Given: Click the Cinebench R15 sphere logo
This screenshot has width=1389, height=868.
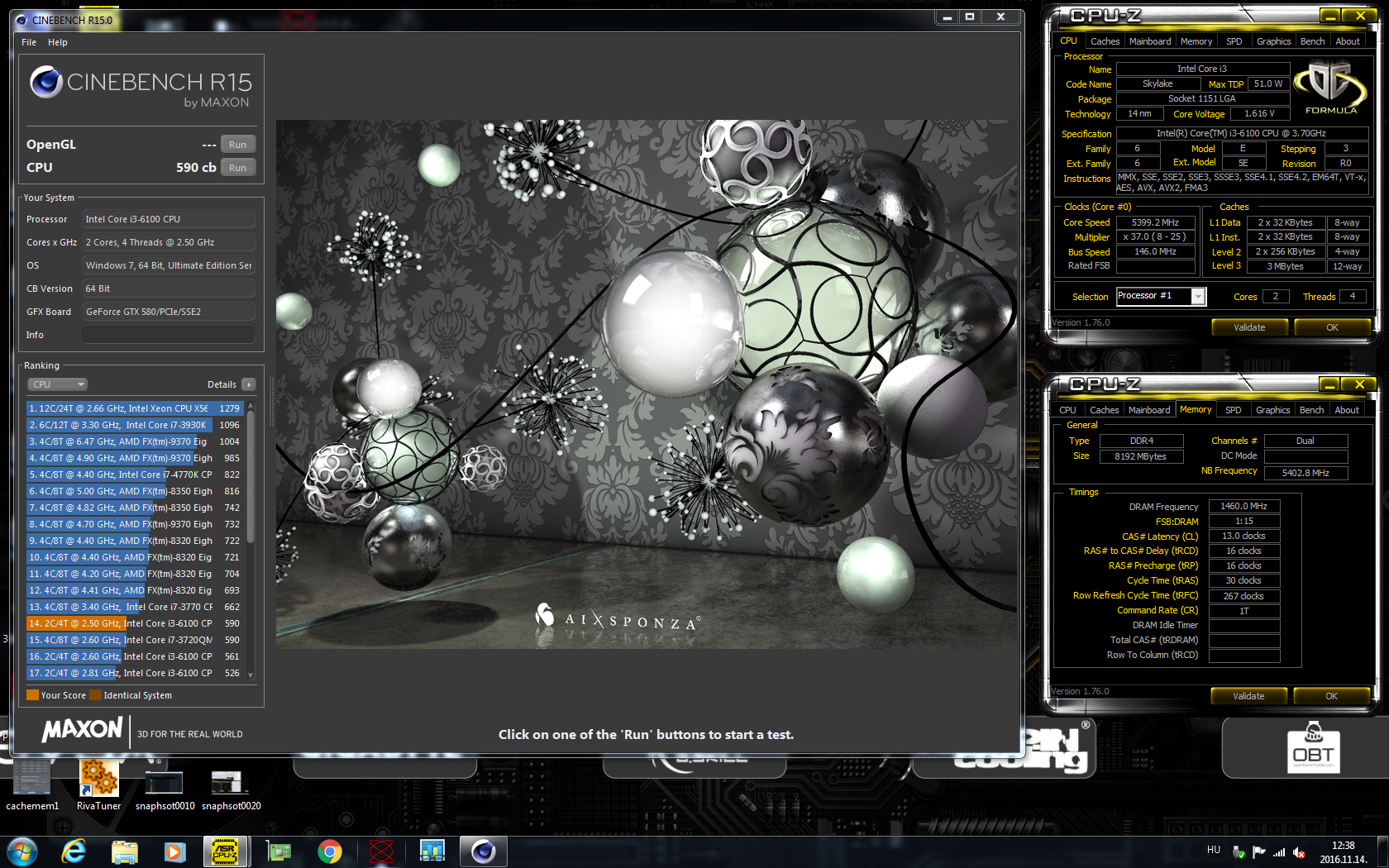Looking at the screenshot, I should coord(46,82).
